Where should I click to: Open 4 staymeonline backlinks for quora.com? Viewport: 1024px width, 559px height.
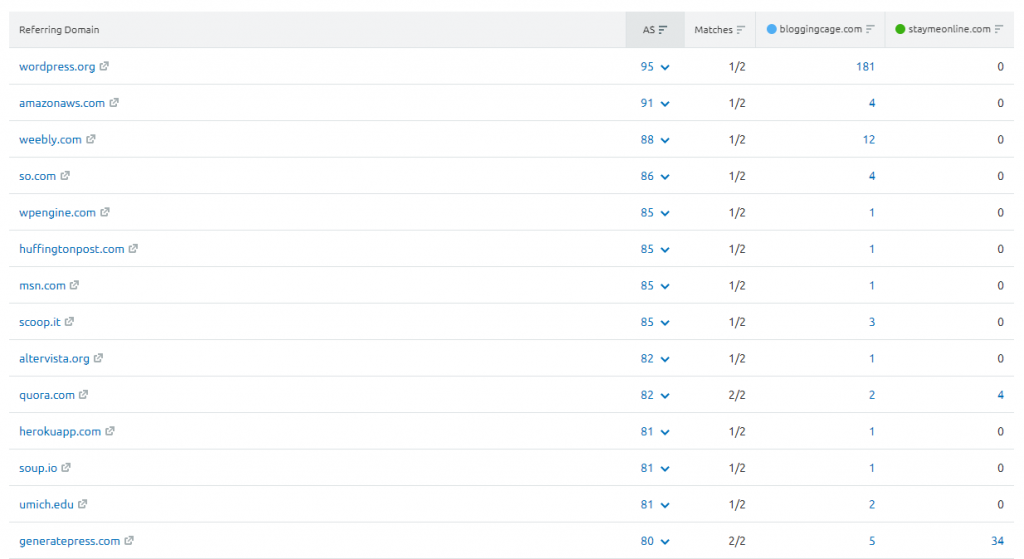pyautogui.click(x=1000, y=395)
